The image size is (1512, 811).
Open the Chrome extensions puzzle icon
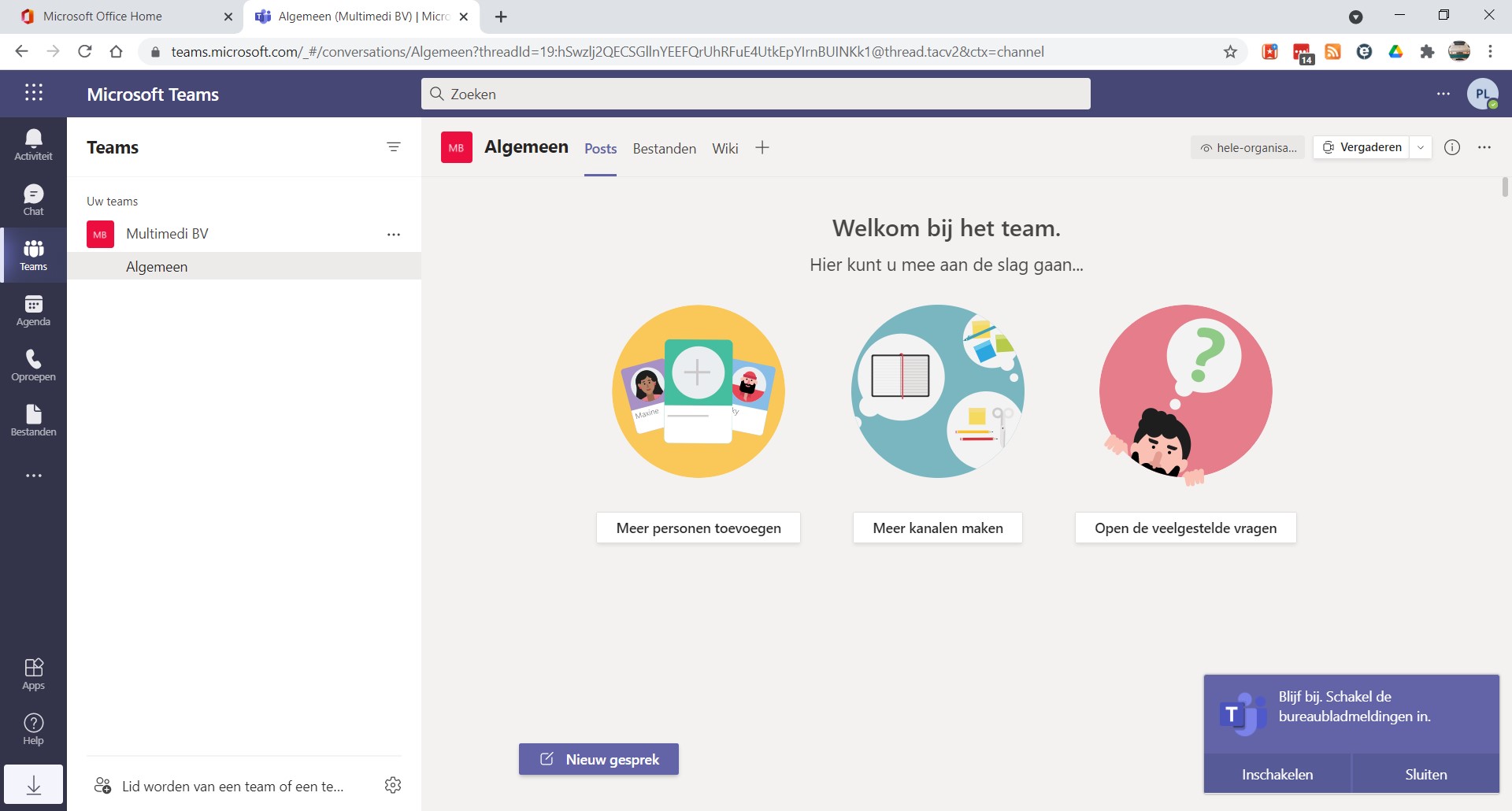[x=1427, y=52]
